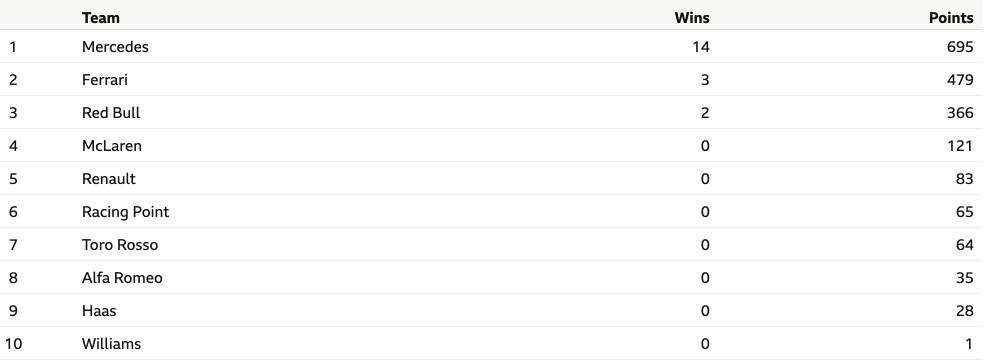Select the Ferrari team name
Image resolution: width=990 pixels, height=362 pixels.
tap(105, 80)
